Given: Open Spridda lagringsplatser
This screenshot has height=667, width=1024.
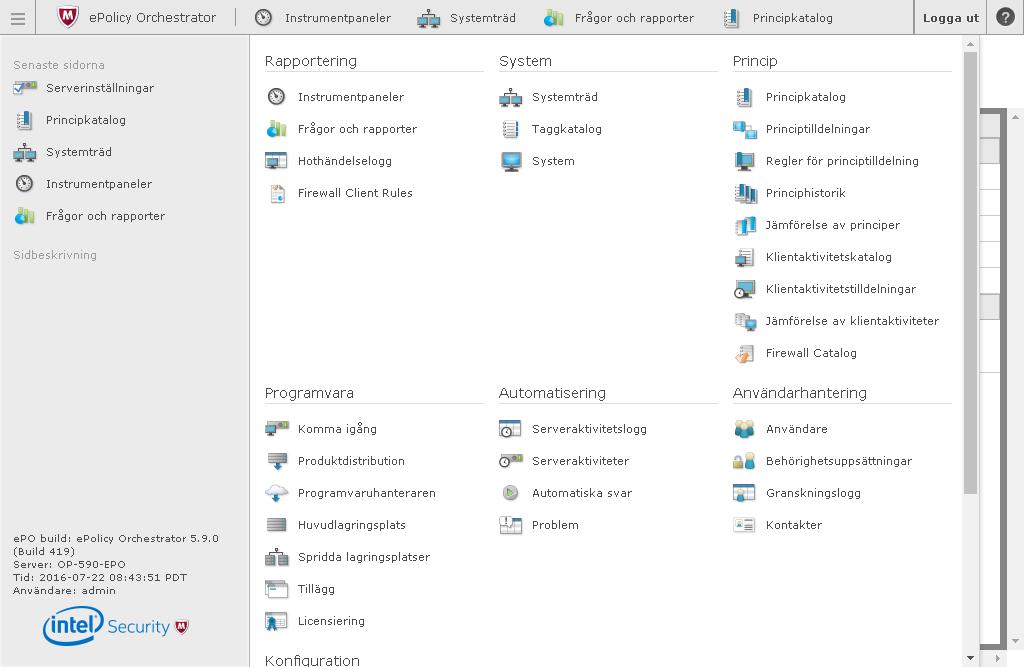Looking at the screenshot, I should pos(364,557).
